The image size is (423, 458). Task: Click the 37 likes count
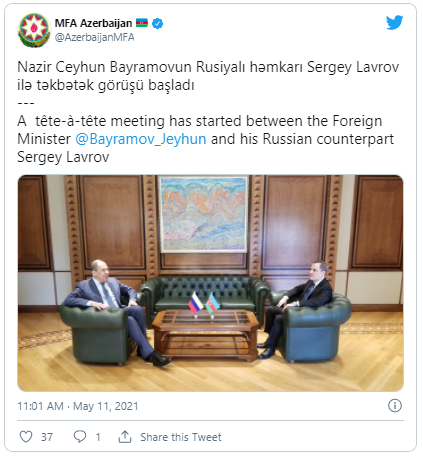[47, 437]
